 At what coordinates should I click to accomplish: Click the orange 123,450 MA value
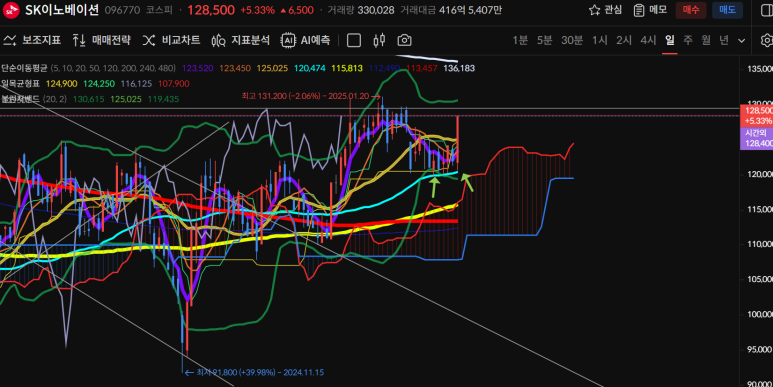coord(235,68)
